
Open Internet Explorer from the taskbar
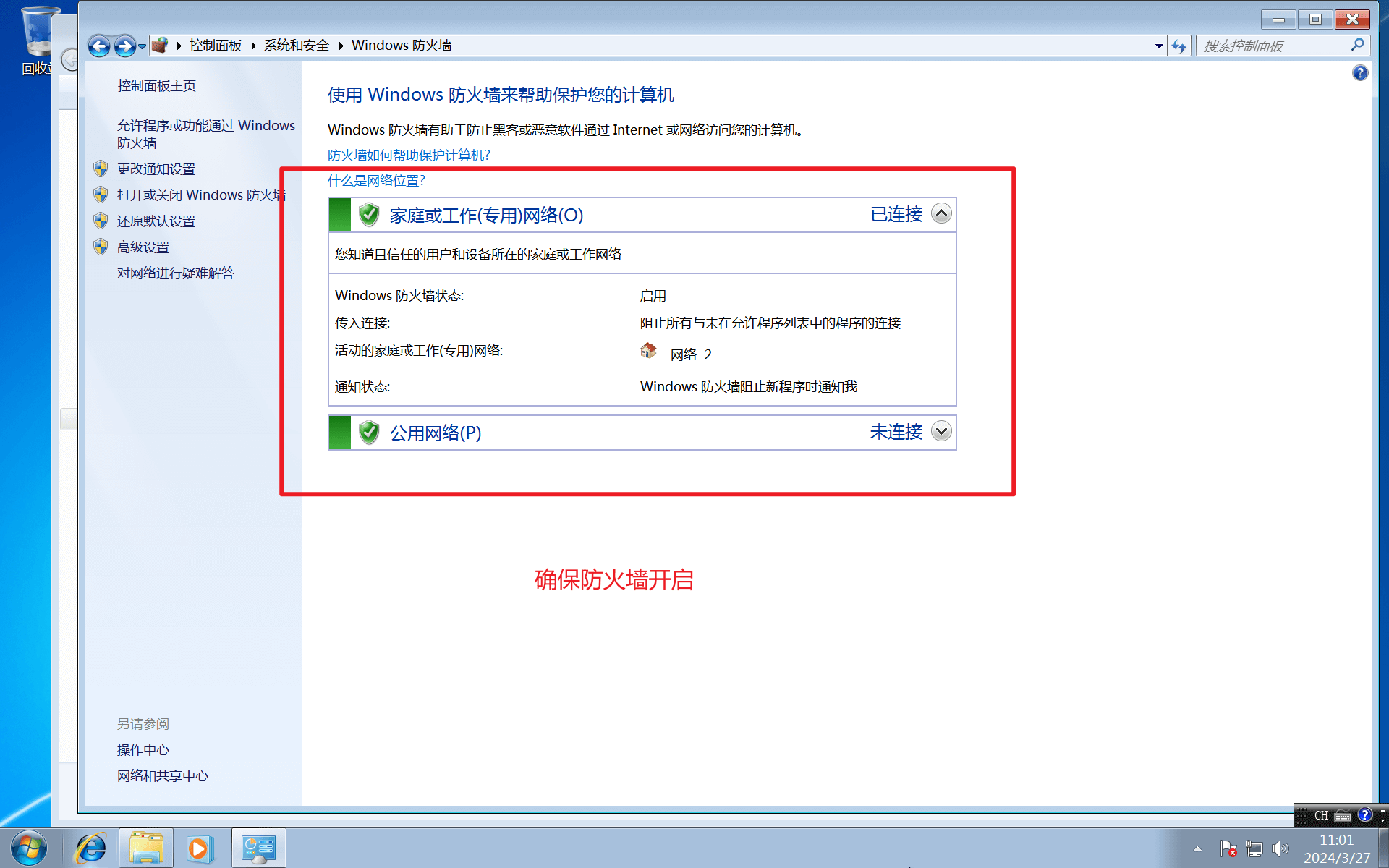[91, 848]
